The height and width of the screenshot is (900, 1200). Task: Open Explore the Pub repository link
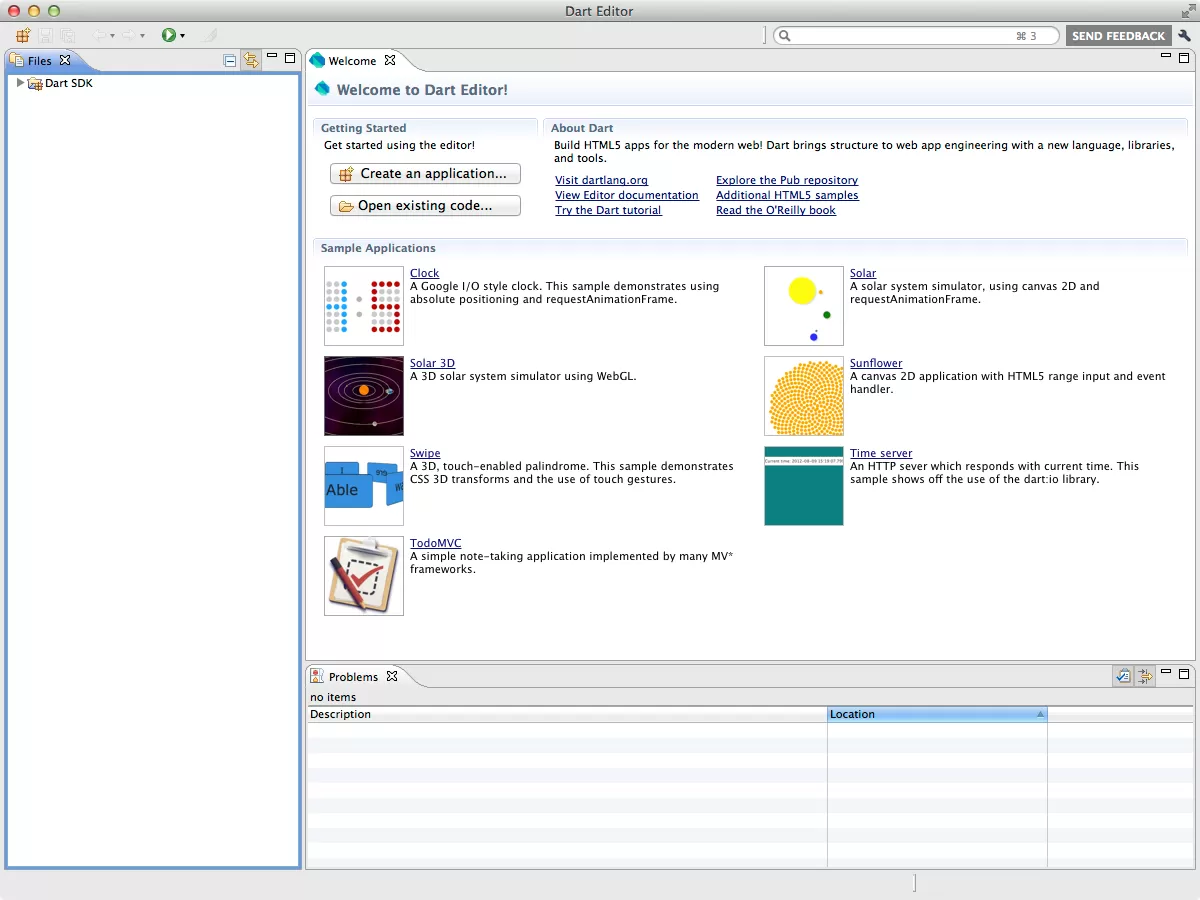[x=787, y=180]
